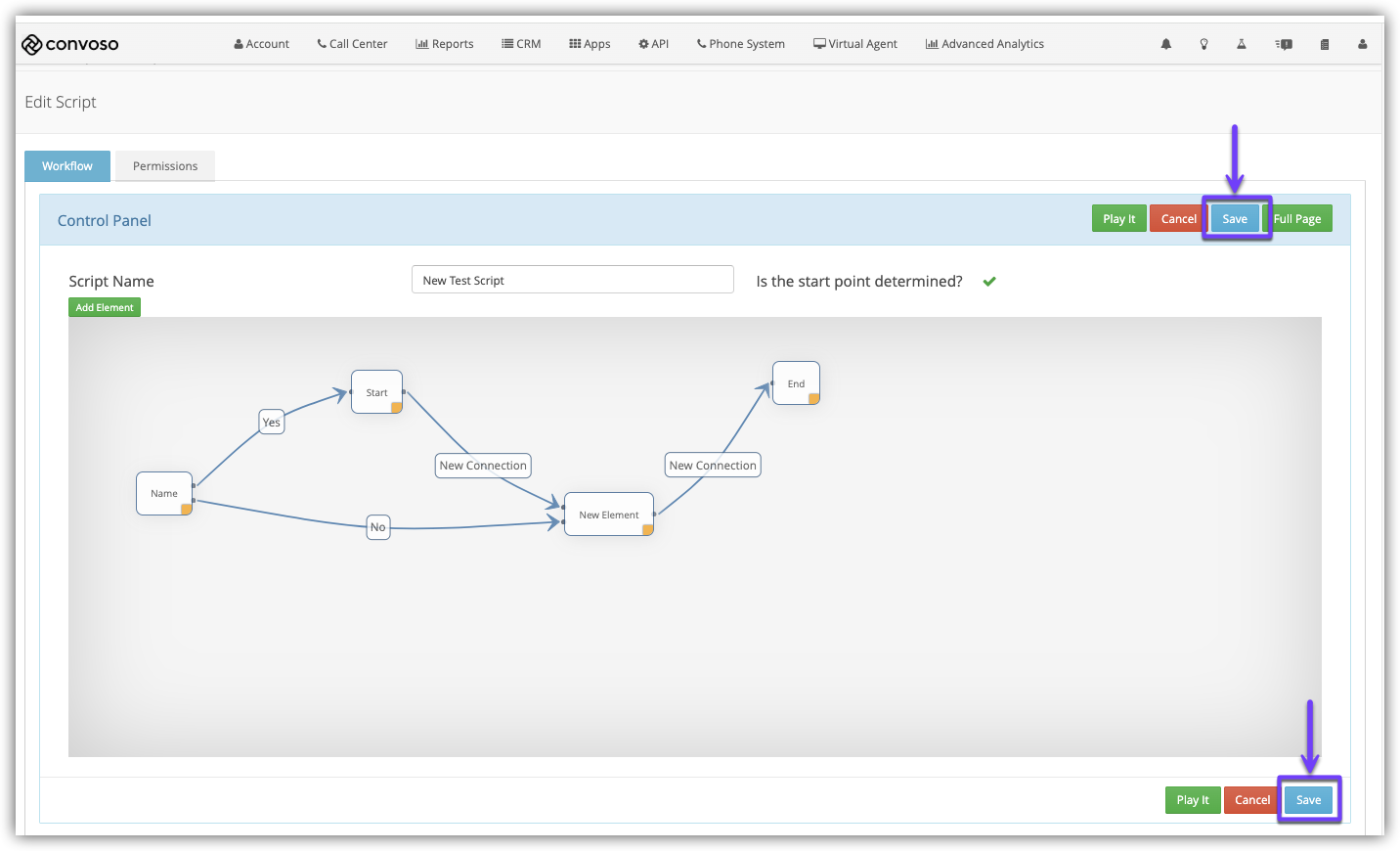Open the Phone System menu
Viewport: 1400px width, 851px height.
coord(741,44)
